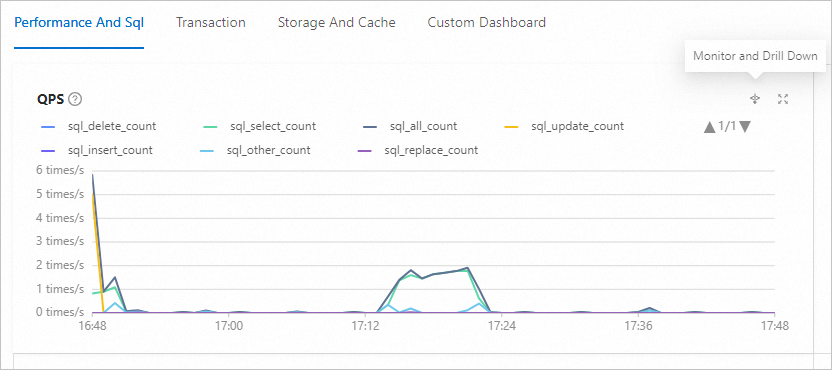Viewport: 832px width, 370px height.
Task: Click the 17:00 time axis label
Action: [x=229, y=325]
